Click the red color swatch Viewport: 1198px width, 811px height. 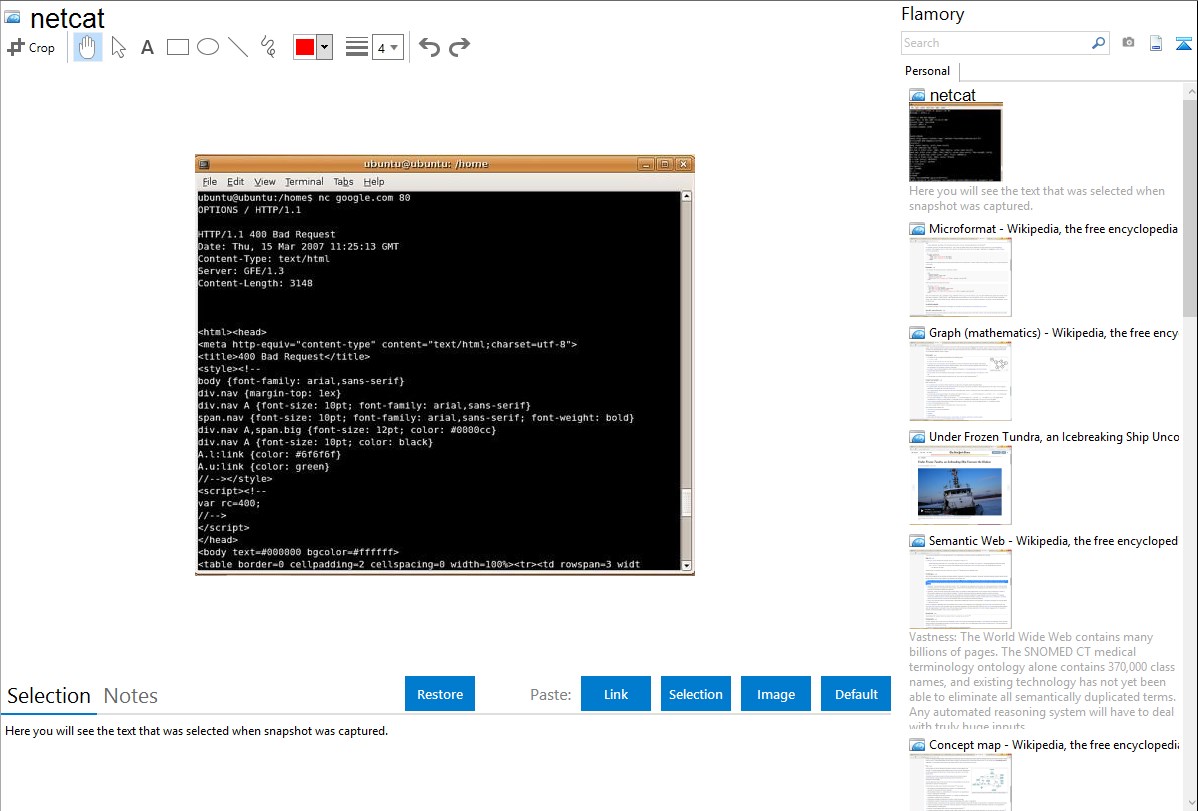305,47
